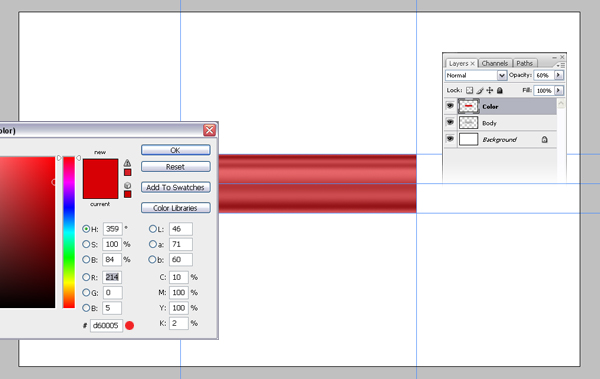Image resolution: width=600 pixels, height=379 pixels.
Task: Click the current color preview swatch
Action: click(101, 189)
